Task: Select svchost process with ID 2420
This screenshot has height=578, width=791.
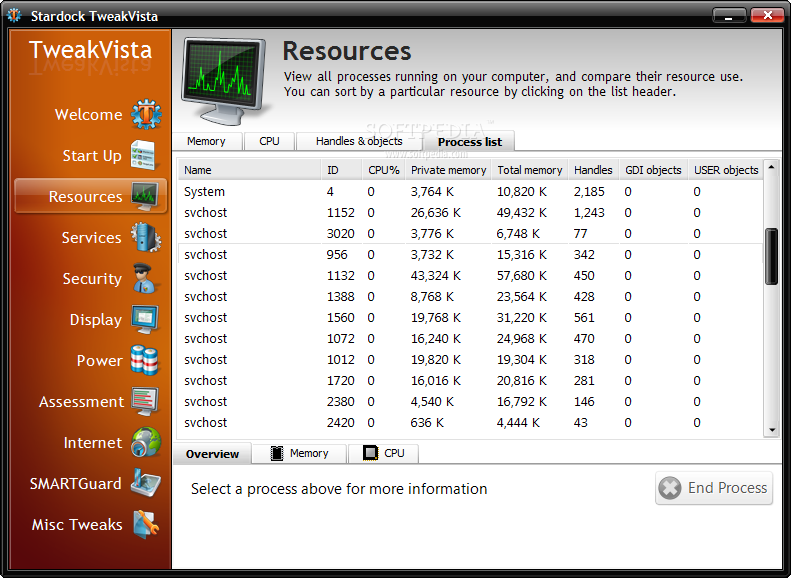Action: coord(470,423)
